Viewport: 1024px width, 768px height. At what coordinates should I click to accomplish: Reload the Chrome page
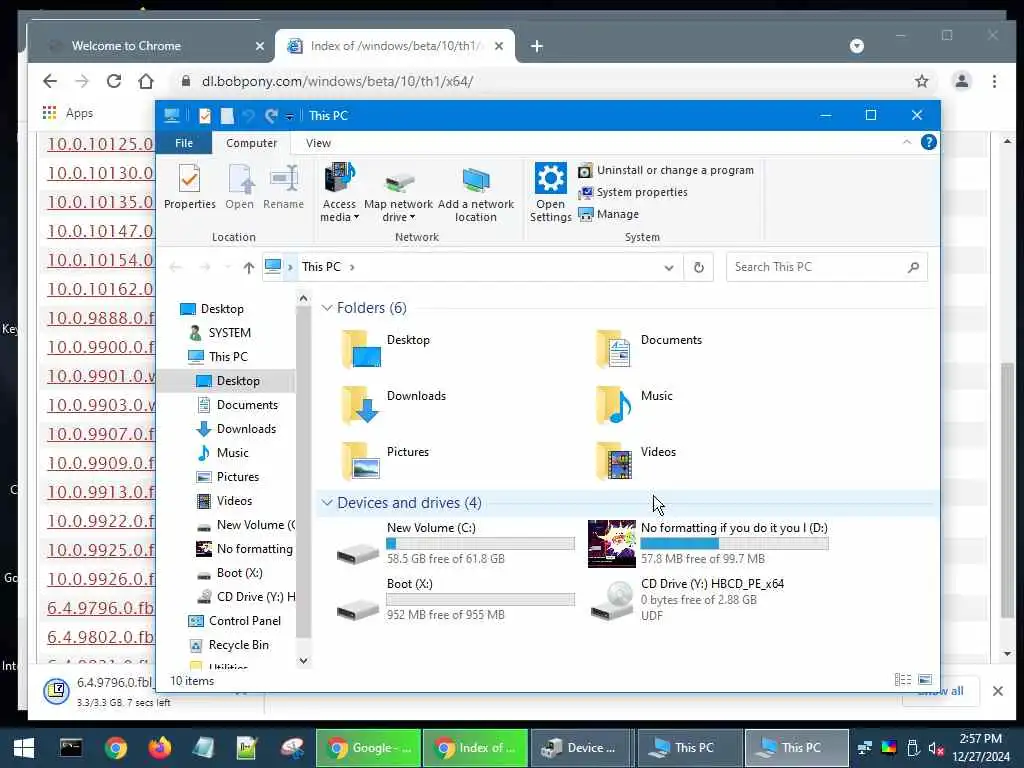[x=114, y=81]
